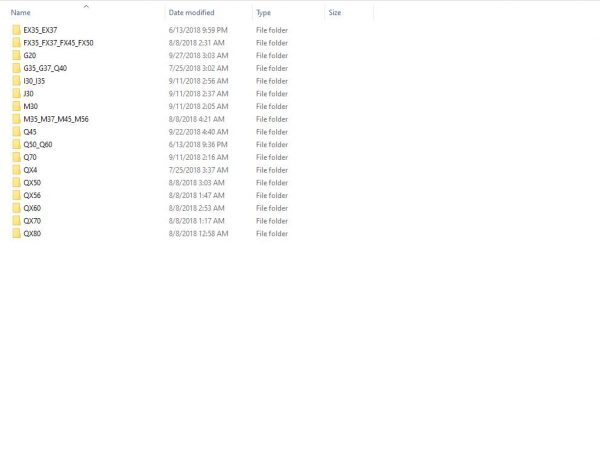
Task: Click the G35_G37_Q40 folder name
Action: [45, 68]
